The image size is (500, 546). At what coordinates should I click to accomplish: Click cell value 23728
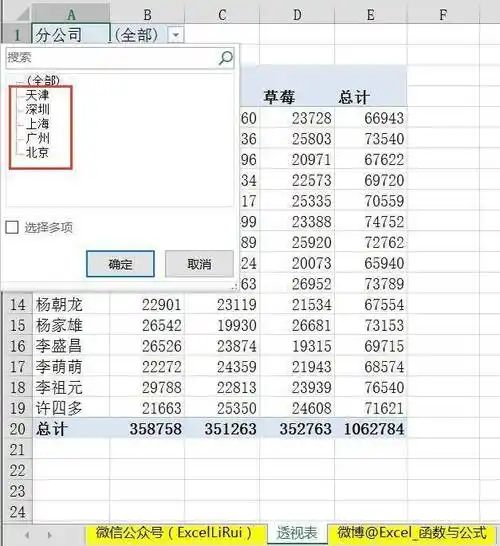tap(297, 118)
